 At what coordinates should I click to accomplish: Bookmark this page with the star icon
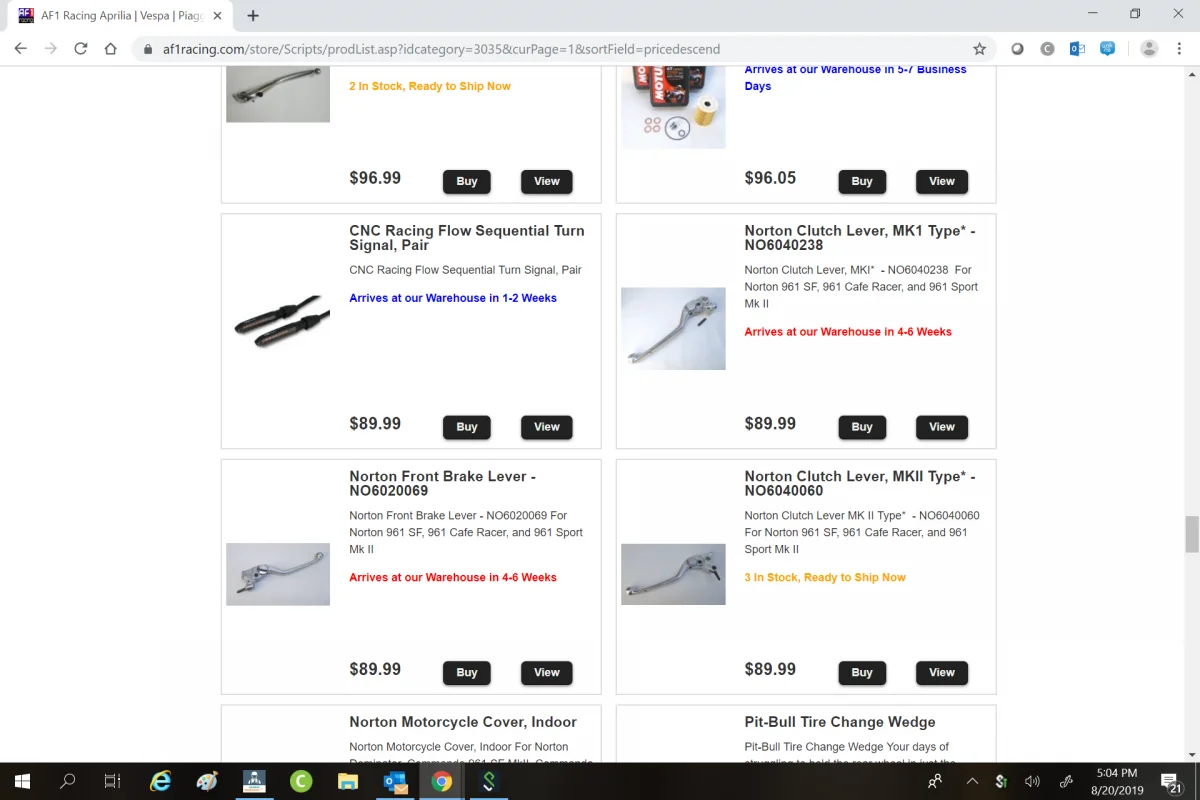979,49
